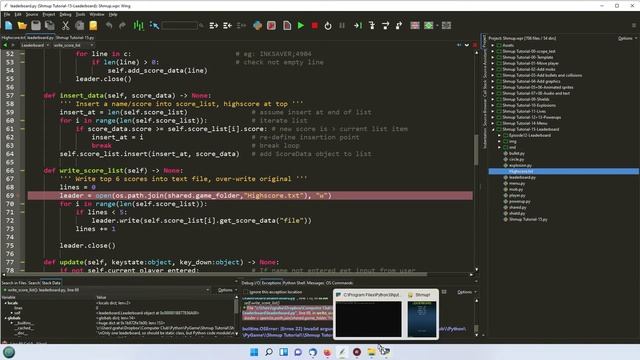Open the Leaderboard class dropdown

click(x=35, y=45)
